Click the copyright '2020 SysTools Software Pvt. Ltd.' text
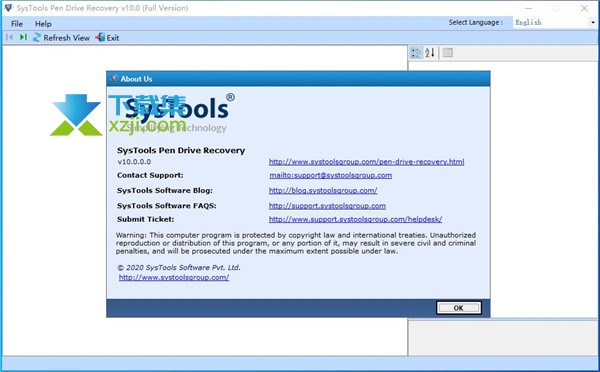 179,268
